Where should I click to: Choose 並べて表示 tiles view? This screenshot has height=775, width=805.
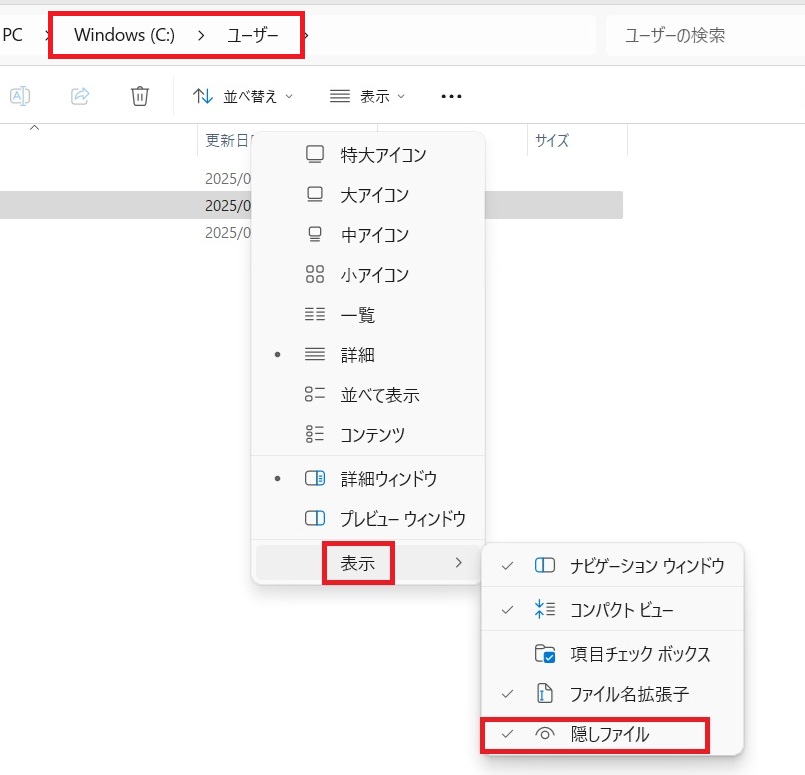coord(379,395)
